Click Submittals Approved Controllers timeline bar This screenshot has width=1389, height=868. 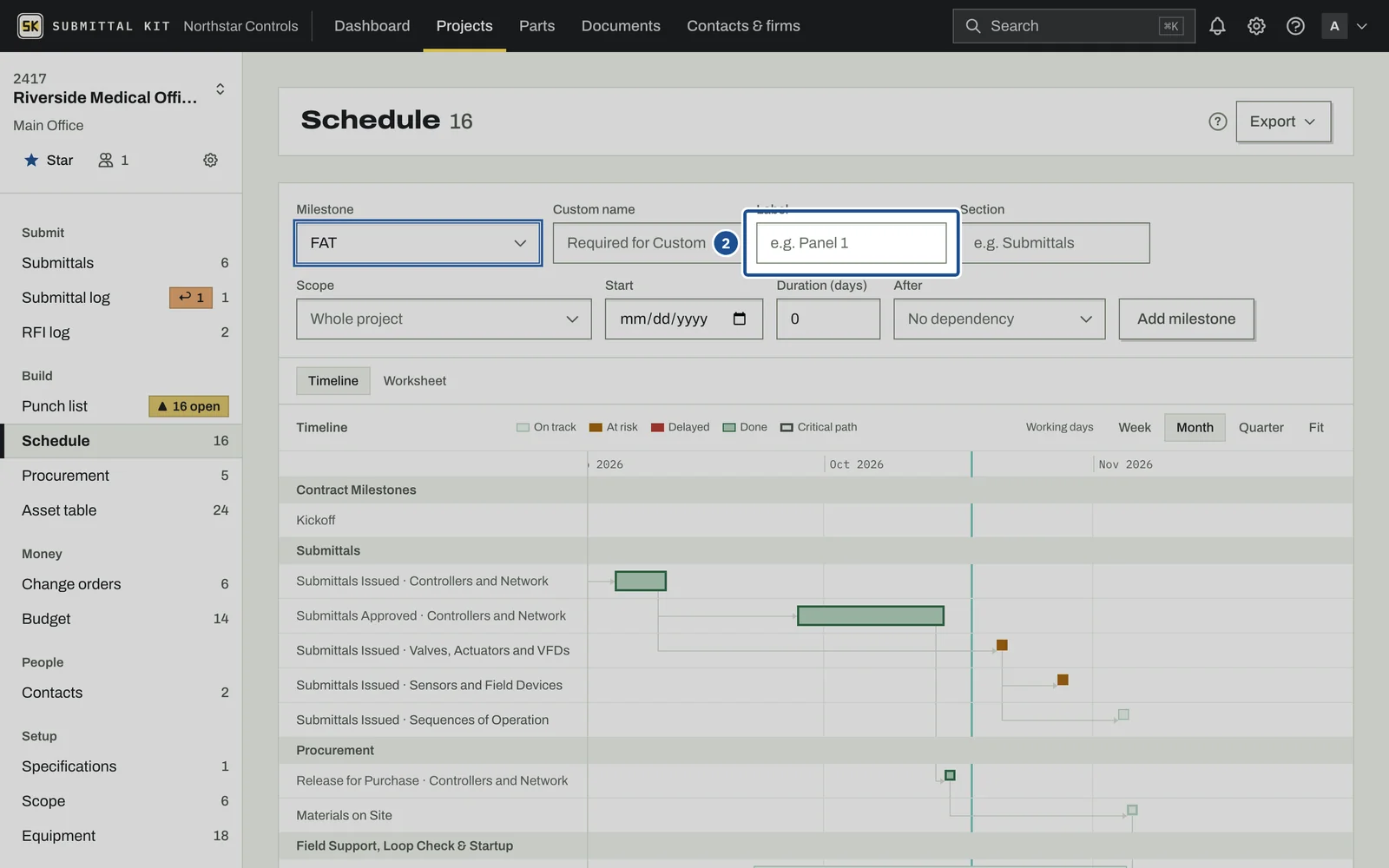(x=871, y=615)
